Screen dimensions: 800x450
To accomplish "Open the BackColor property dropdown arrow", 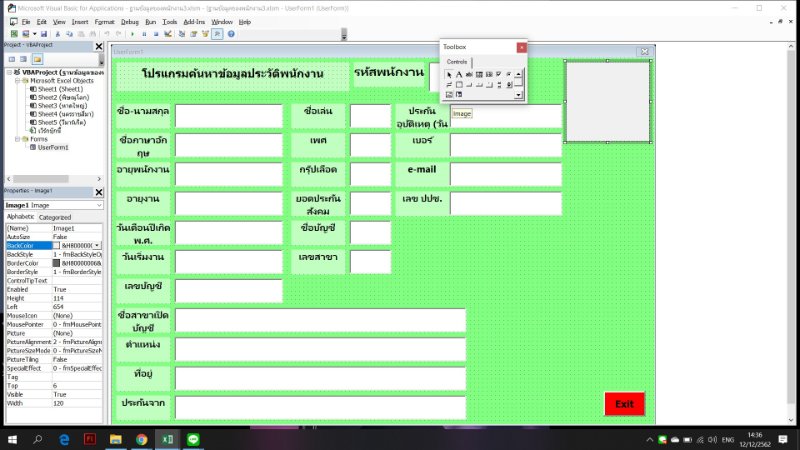I will pyautogui.click(x=97, y=245).
